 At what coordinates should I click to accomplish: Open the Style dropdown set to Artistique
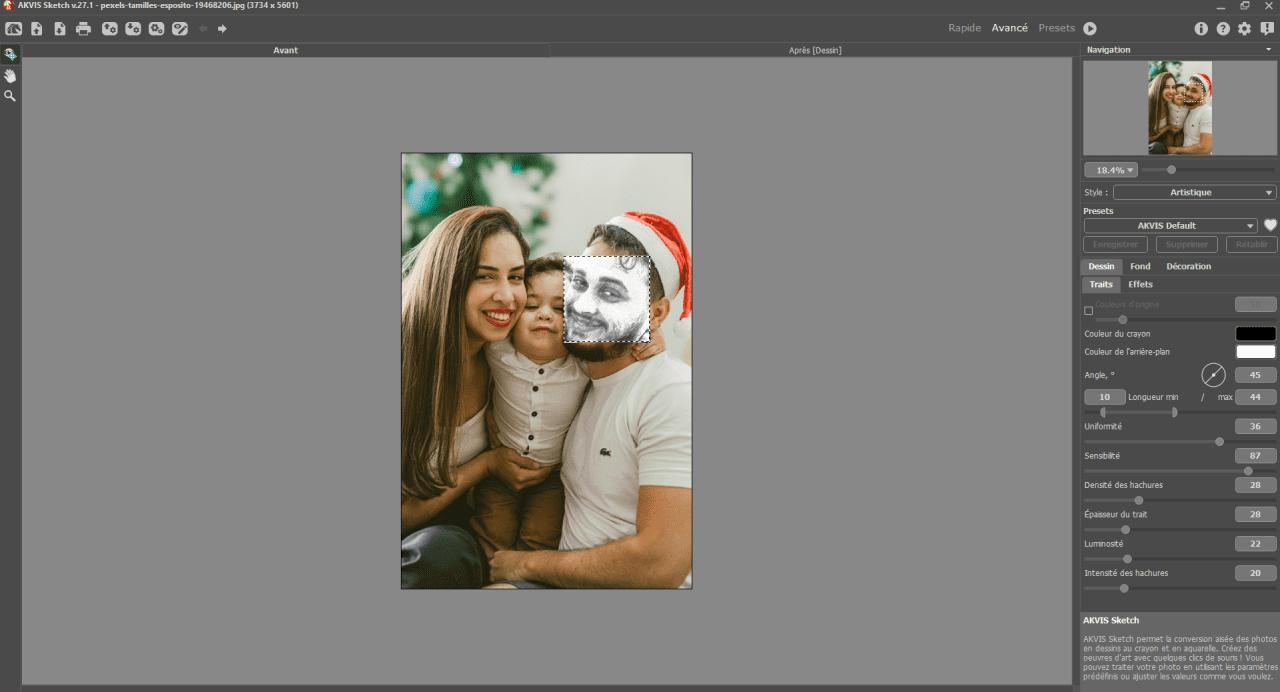[1195, 192]
